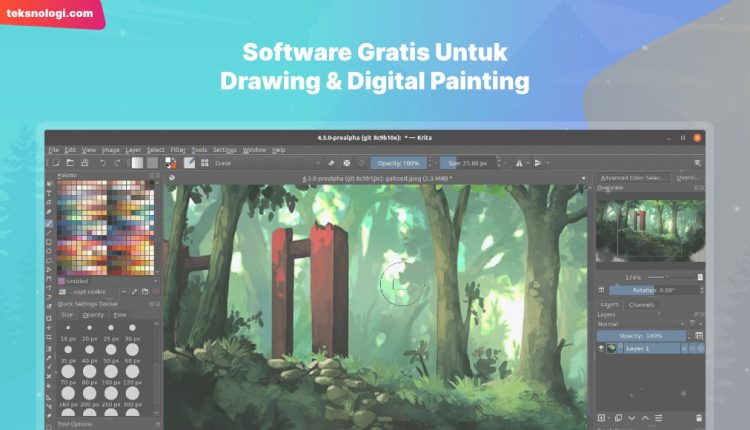Toggle visibility of Layer 1

point(601,348)
